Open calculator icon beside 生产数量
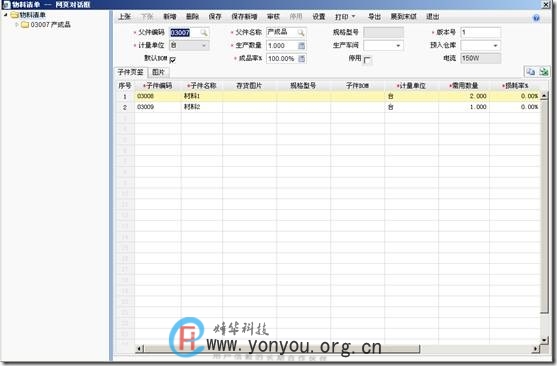This screenshot has height=366, width=557. pyautogui.click(x=301, y=45)
